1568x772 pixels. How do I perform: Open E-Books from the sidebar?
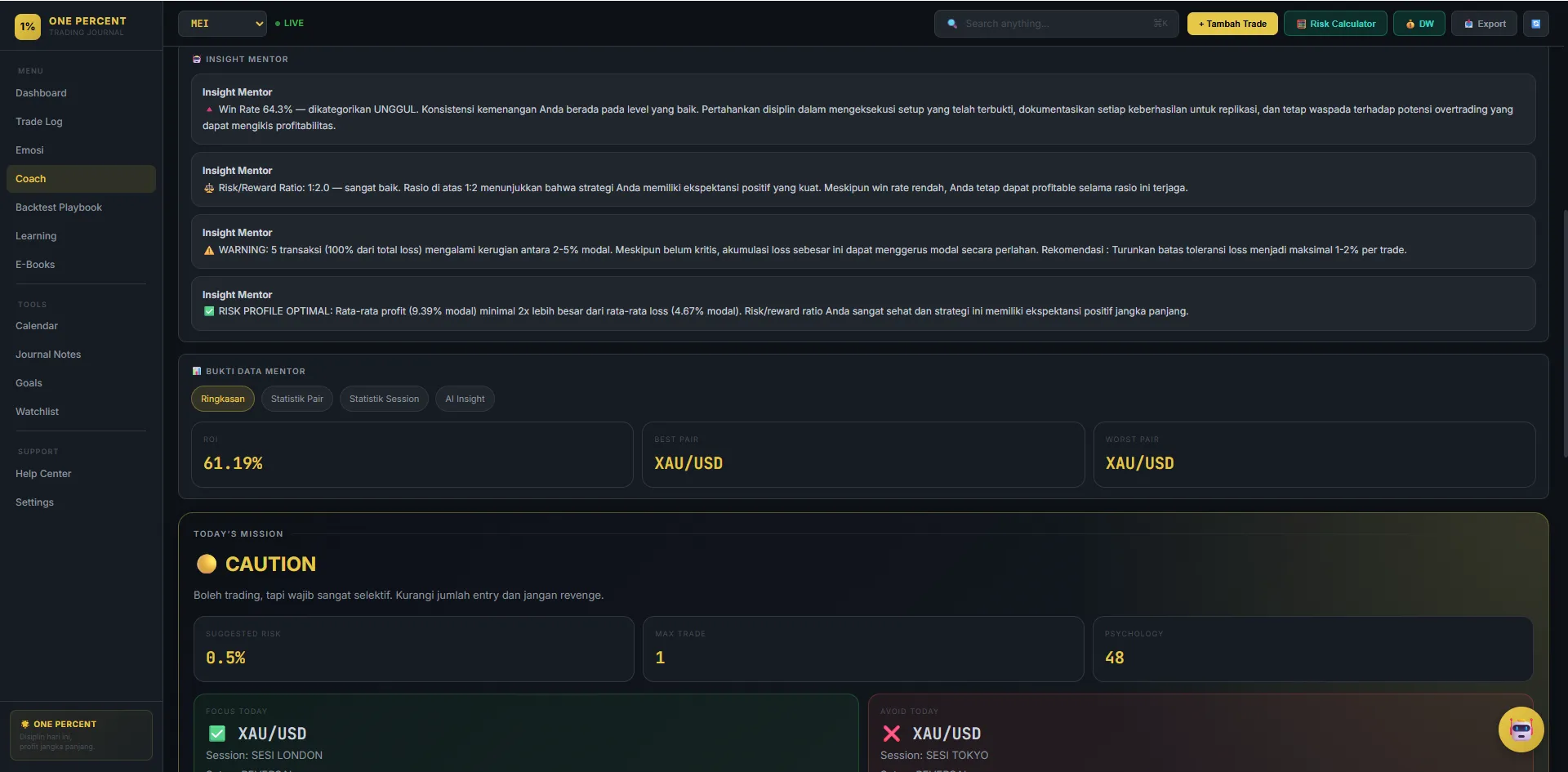click(x=81, y=265)
